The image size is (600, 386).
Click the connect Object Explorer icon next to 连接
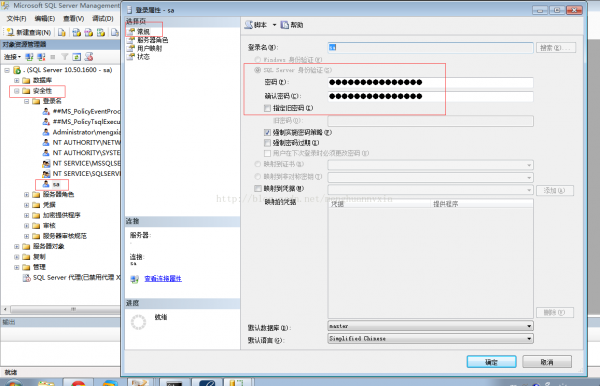tap(29, 57)
